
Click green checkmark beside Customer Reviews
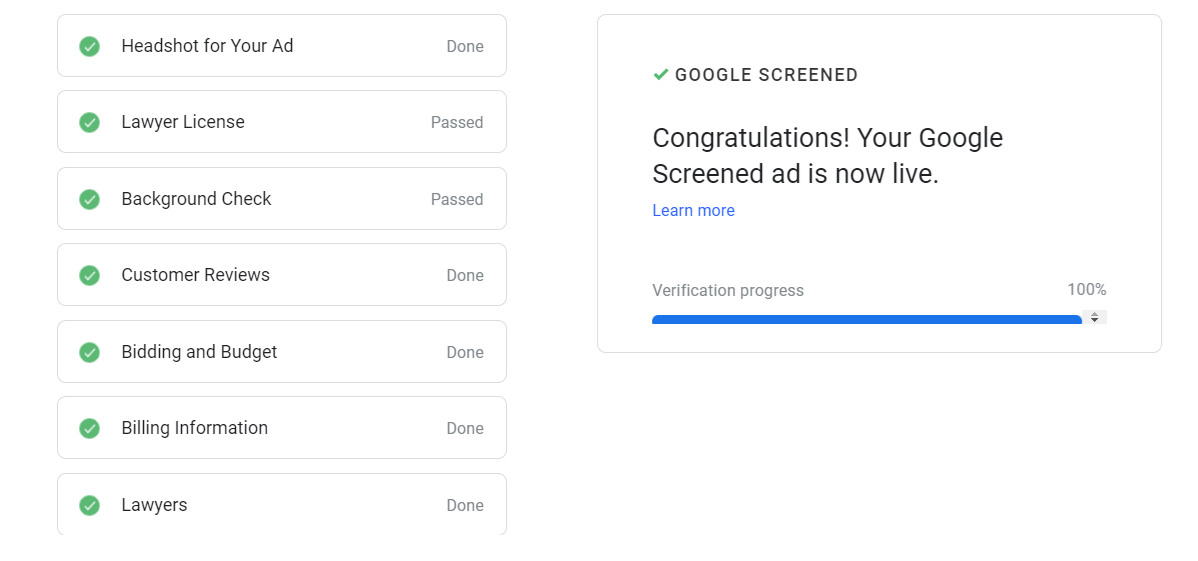[89, 275]
